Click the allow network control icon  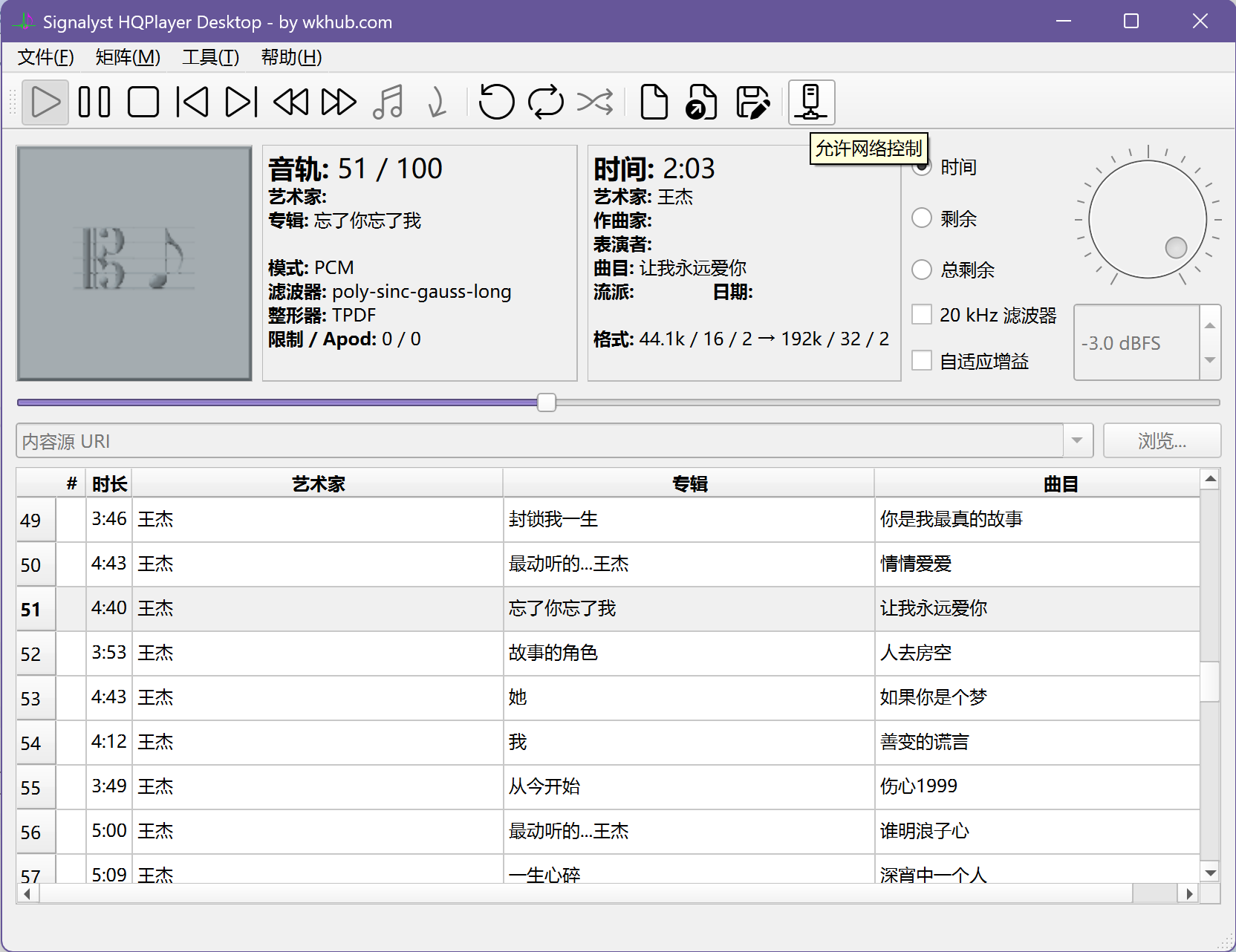[x=811, y=102]
